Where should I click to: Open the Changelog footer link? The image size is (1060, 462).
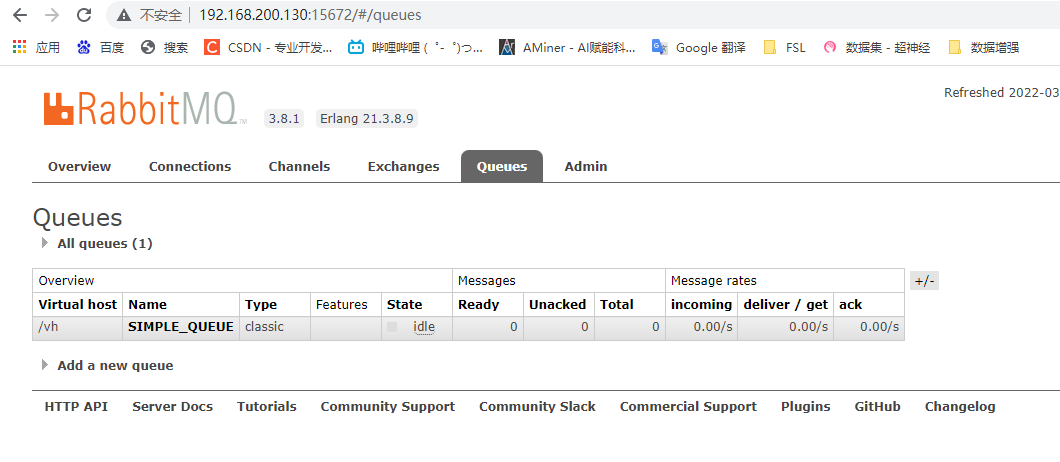960,407
